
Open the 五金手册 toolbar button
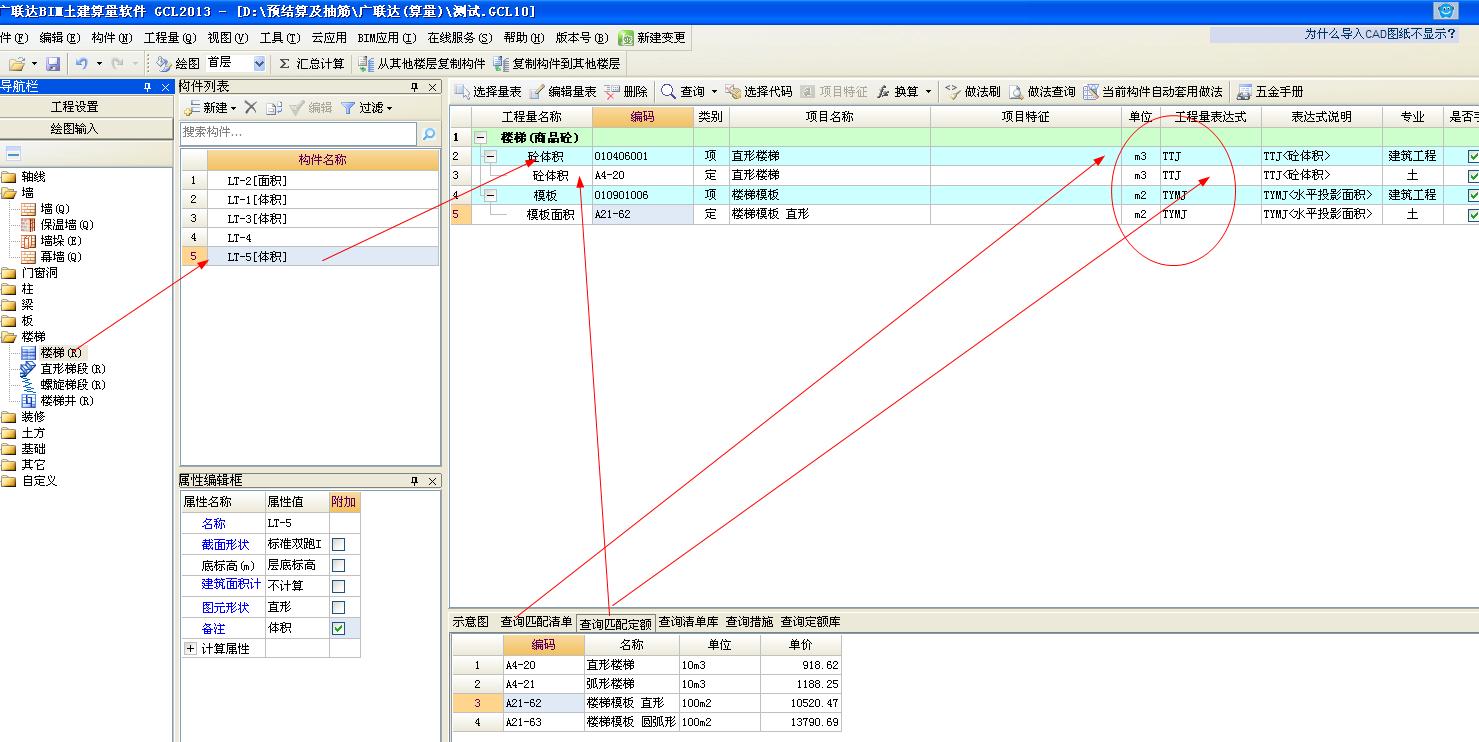pos(1270,91)
